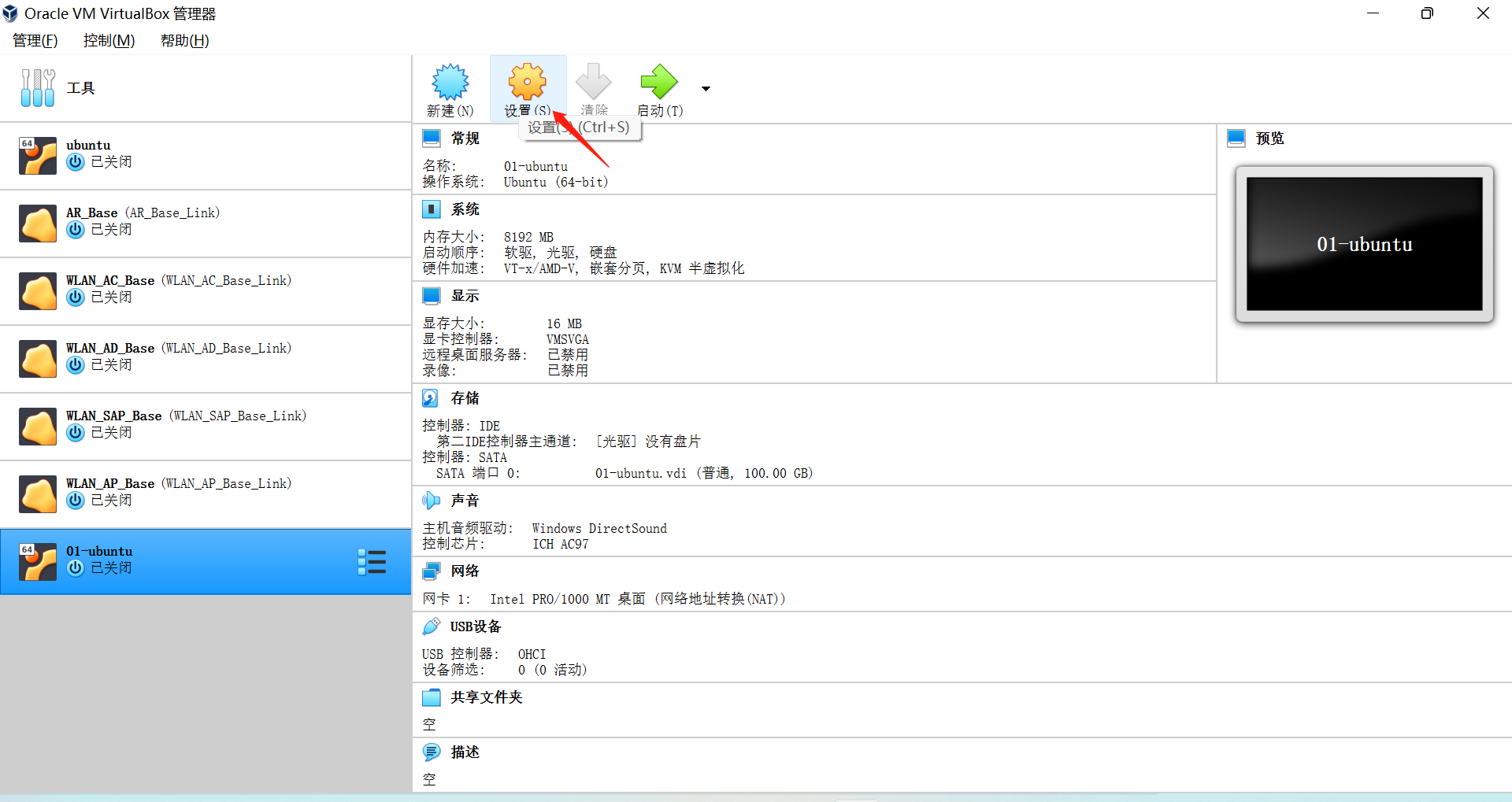1512x802 pixels.
Task: Click the ICH AC97 audio chip value
Action: click(561, 544)
